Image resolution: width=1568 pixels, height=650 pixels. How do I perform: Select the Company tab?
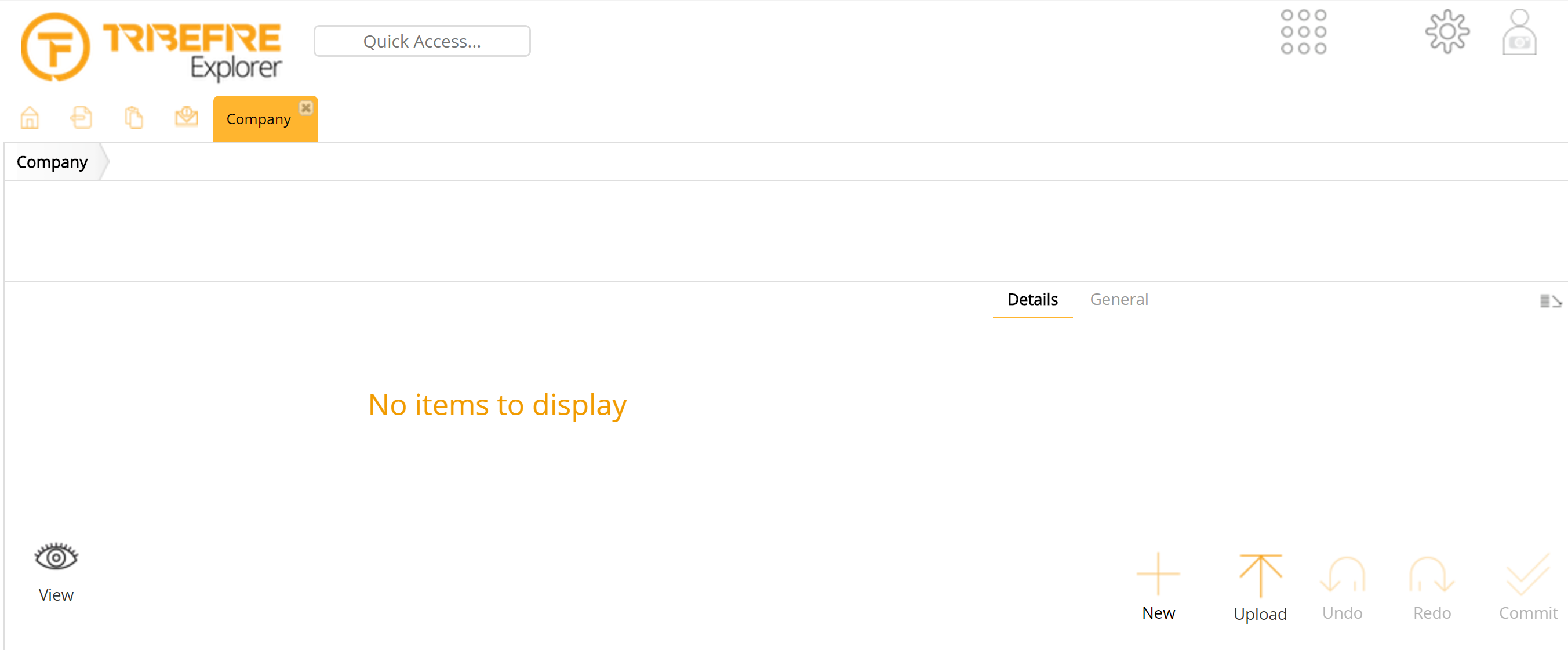(x=258, y=119)
